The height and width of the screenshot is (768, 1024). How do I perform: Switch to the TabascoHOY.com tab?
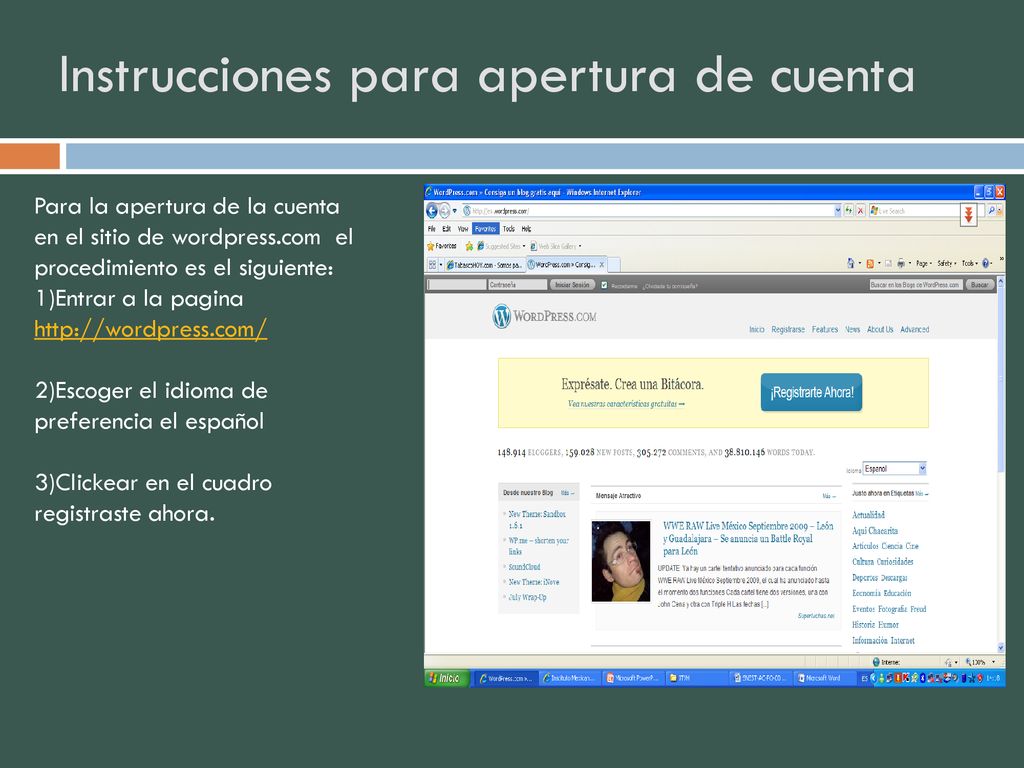point(485,265)
